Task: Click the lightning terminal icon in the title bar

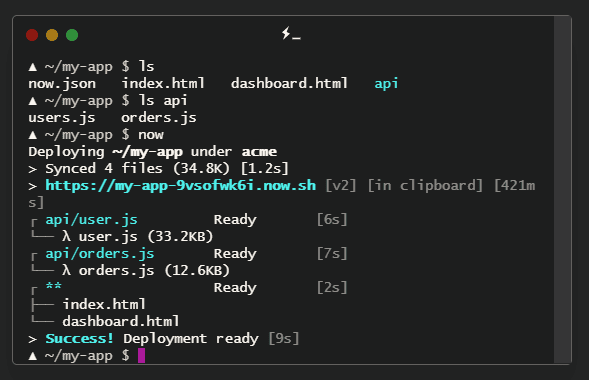Action: [x=291, y=33]
